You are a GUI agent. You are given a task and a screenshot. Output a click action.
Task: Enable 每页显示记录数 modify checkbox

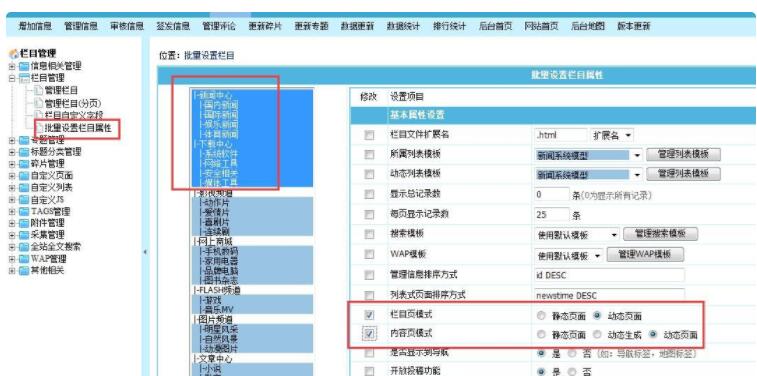click(369, 214)
